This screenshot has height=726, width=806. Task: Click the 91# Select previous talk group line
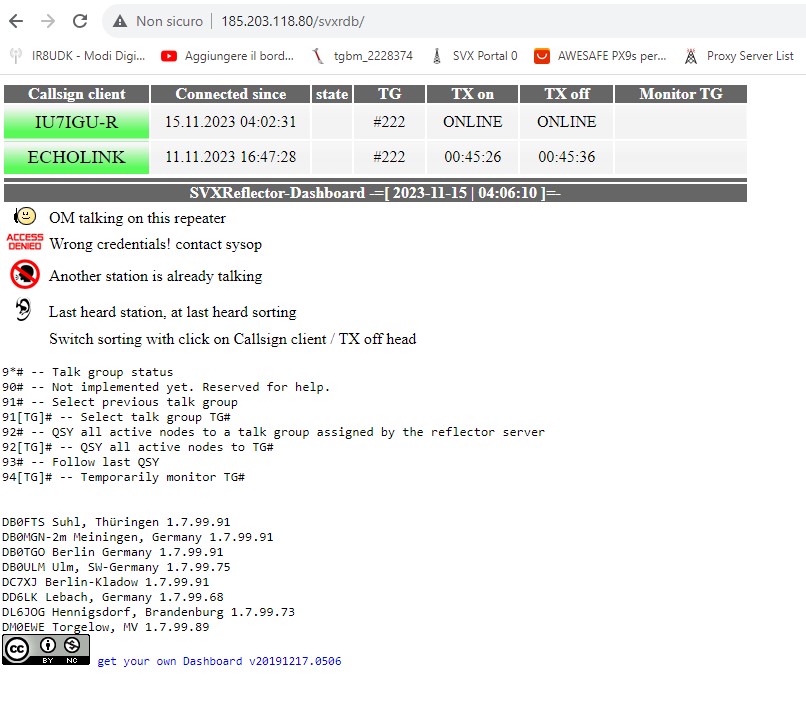[120, 402]
